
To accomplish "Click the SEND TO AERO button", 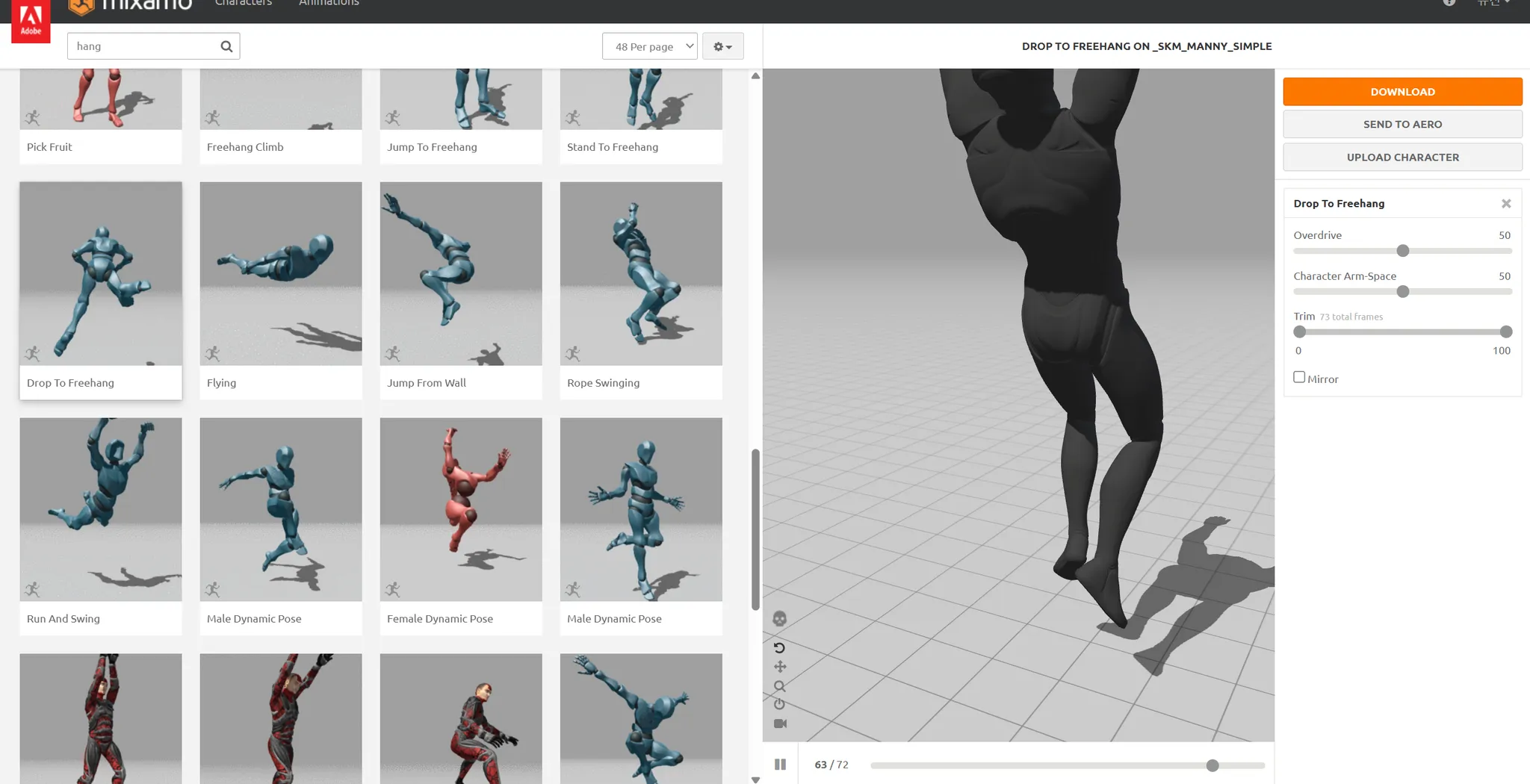I will click(x=1402, y=124).
